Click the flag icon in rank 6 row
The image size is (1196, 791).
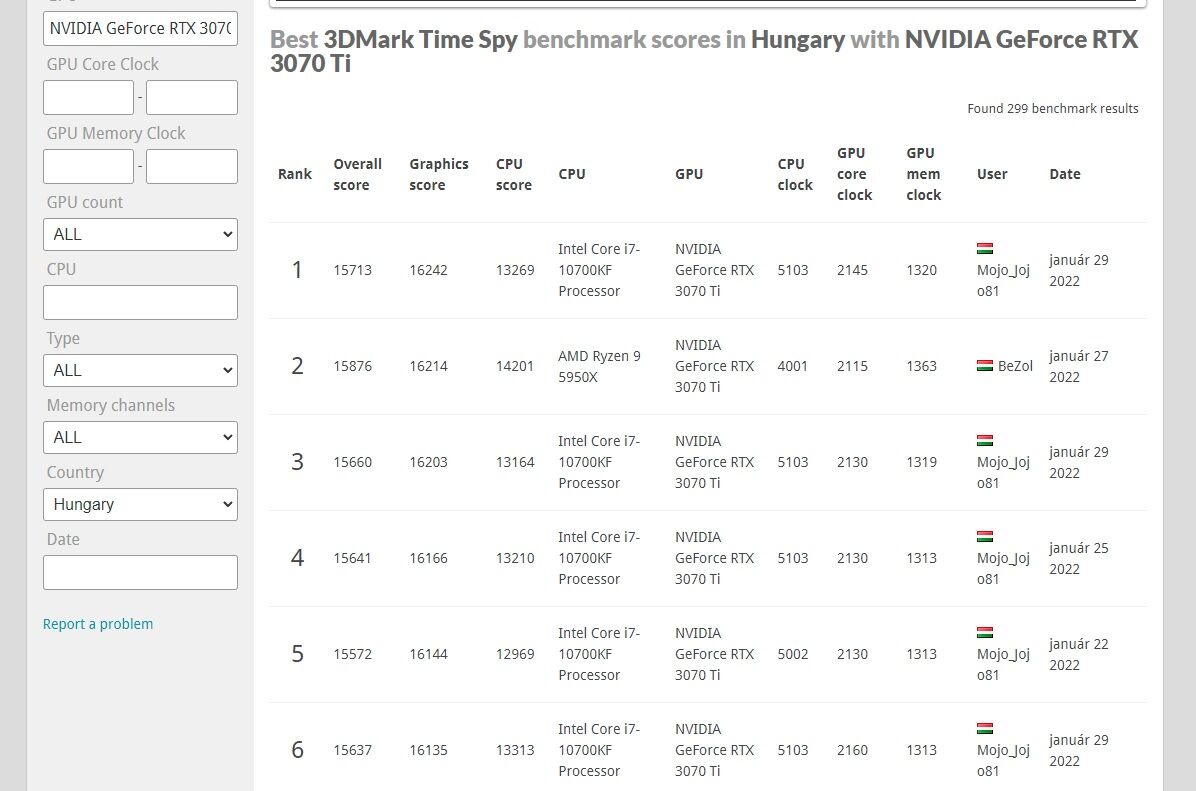(x=985, y=729)
